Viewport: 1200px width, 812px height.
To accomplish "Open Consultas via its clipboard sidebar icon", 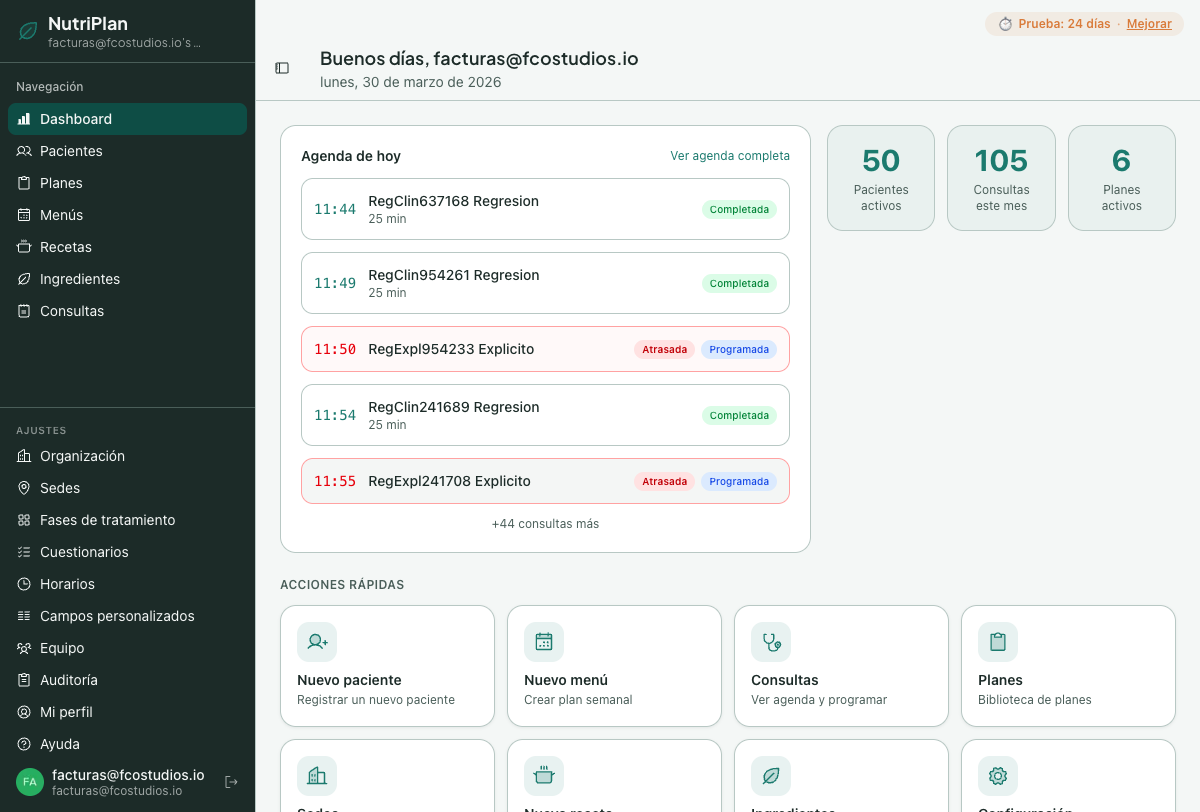I will tap(22, 311).
